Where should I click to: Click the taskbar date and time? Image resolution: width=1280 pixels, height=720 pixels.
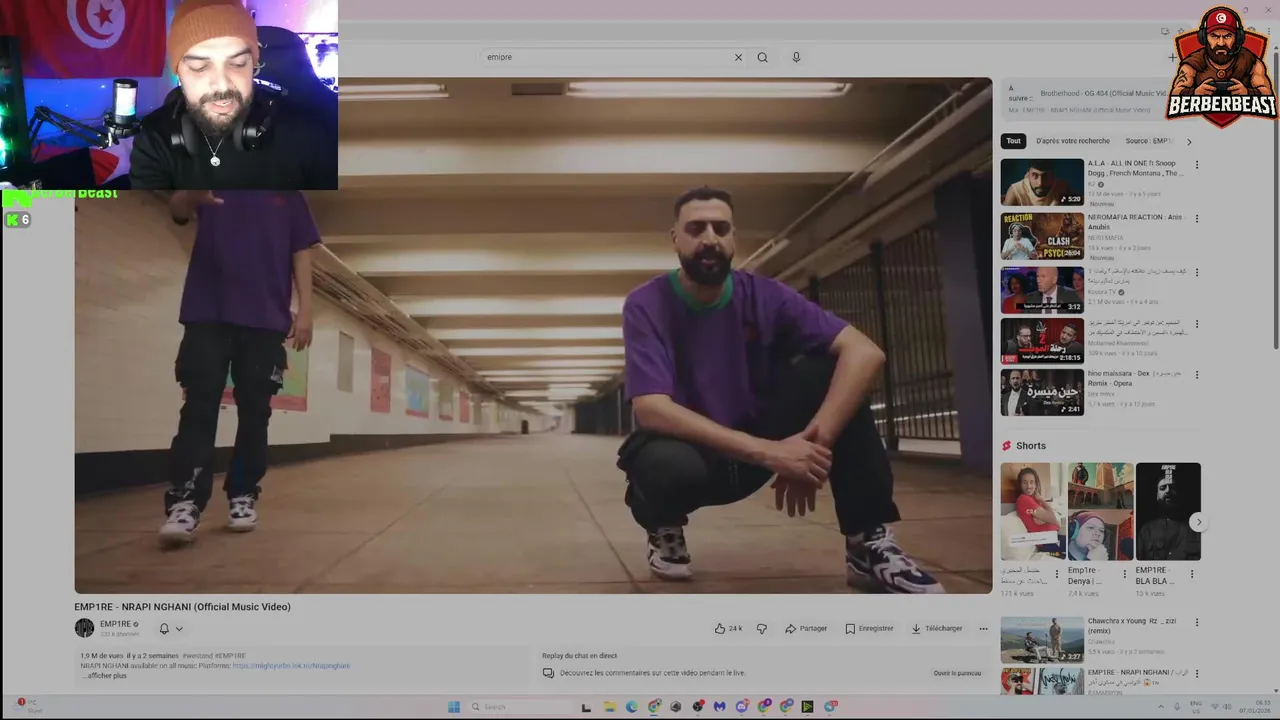(1256, 707)
